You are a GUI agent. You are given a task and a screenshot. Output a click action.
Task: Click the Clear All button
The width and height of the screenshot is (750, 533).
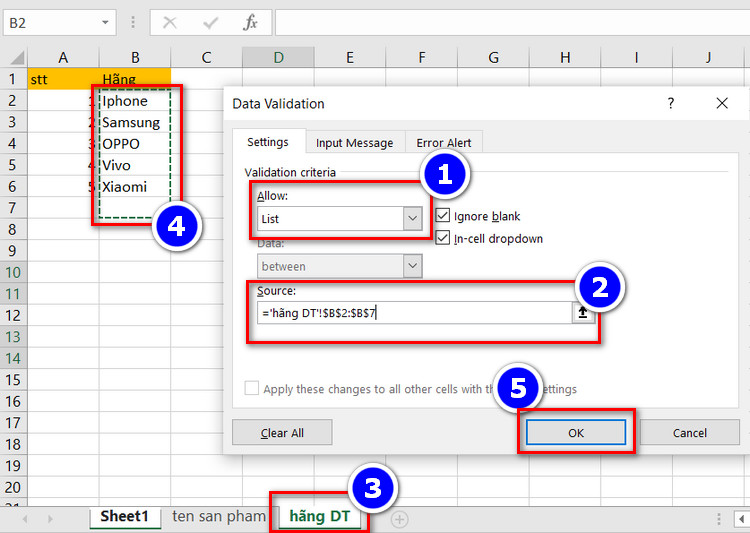(282, 433)
